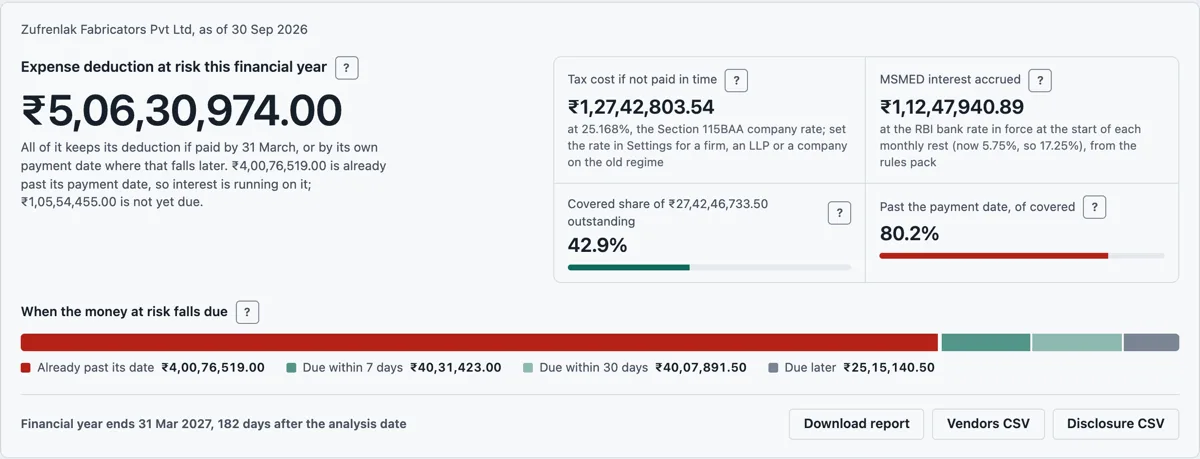Click the Tax cost if not paid in time label

pos(642,80)
